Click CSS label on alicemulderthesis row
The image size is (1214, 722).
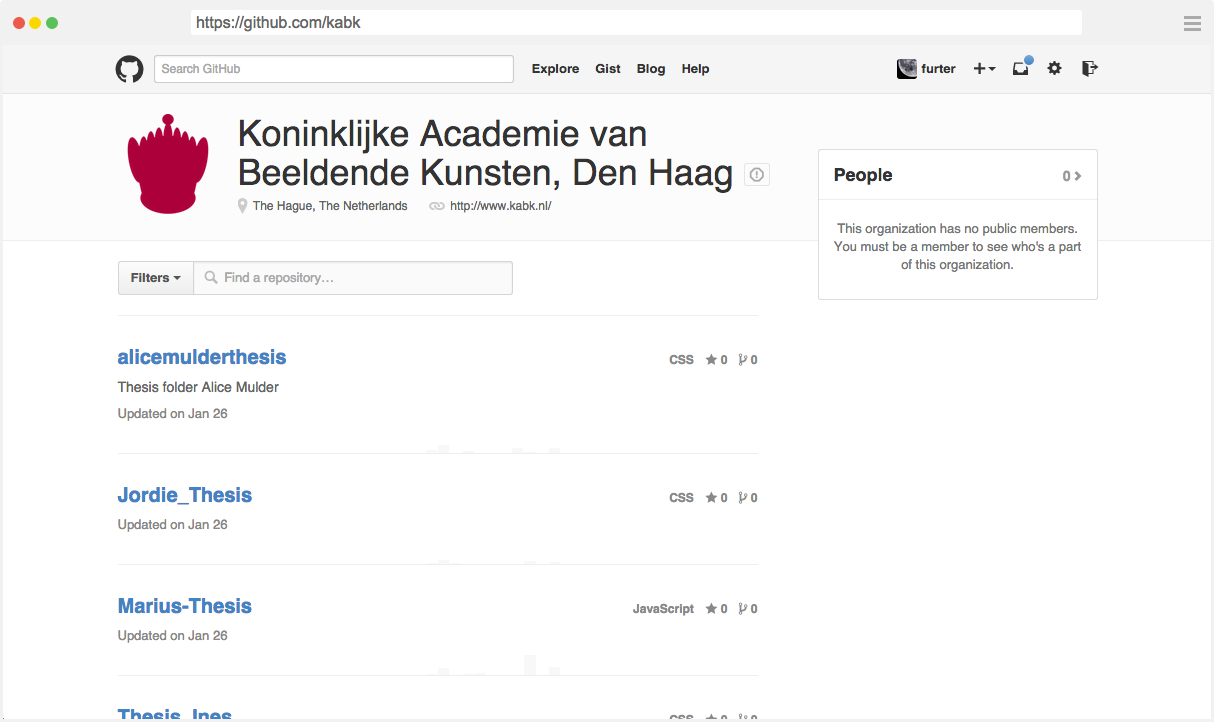pos(681,360)
